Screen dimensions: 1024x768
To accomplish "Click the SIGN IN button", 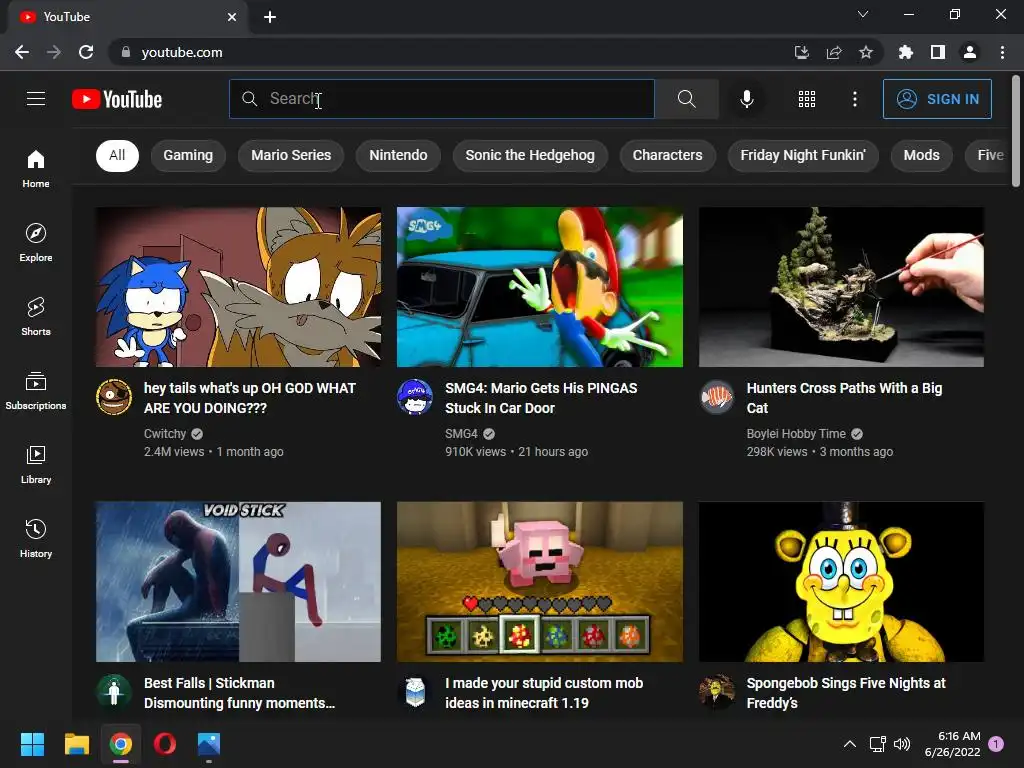I will pos(937,99).
